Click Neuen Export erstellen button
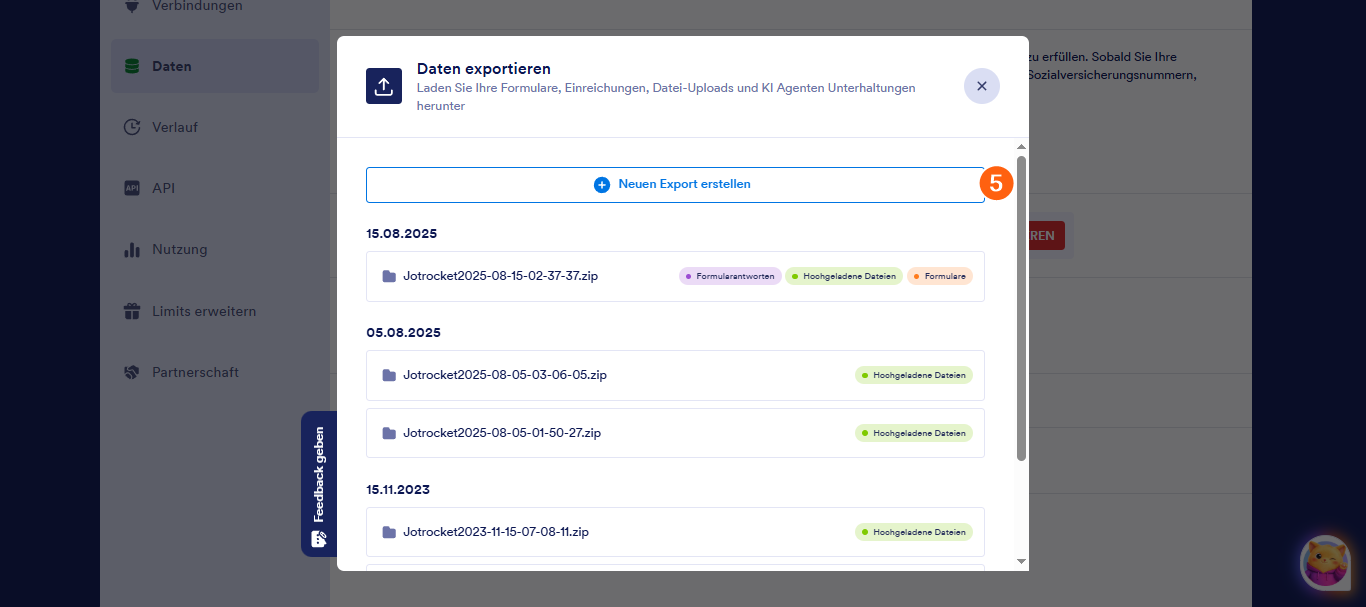1366x607 pixels. (x=675, y=185)
